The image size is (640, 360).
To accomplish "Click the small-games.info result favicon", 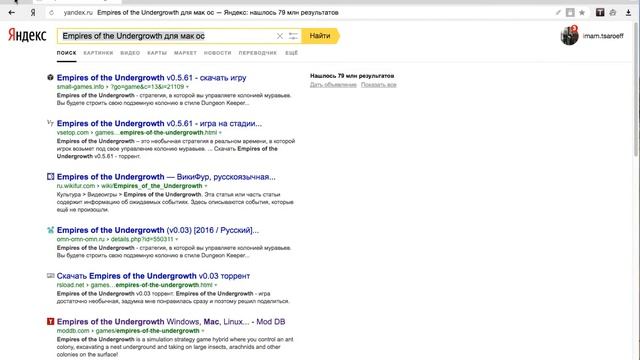I will (x=50, y=77).
